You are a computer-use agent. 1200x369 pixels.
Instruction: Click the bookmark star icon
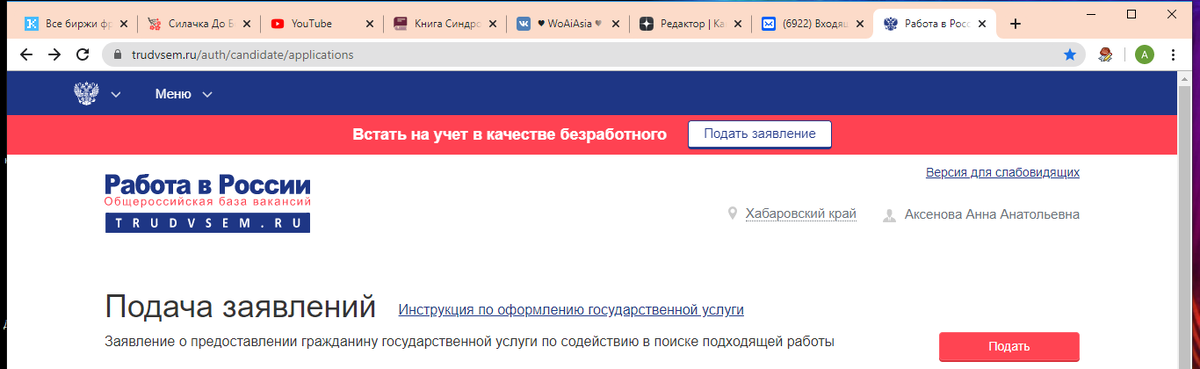[1070, 55]
